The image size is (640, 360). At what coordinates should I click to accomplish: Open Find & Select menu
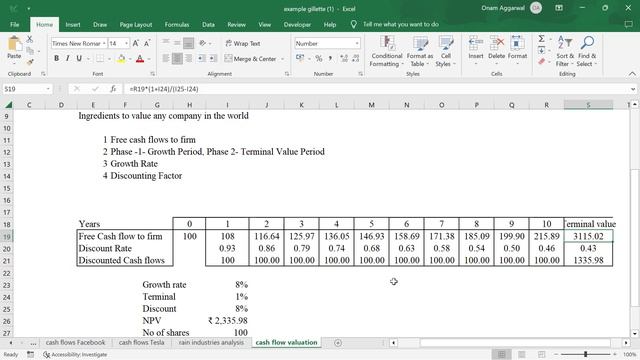[x=587, y=51]
